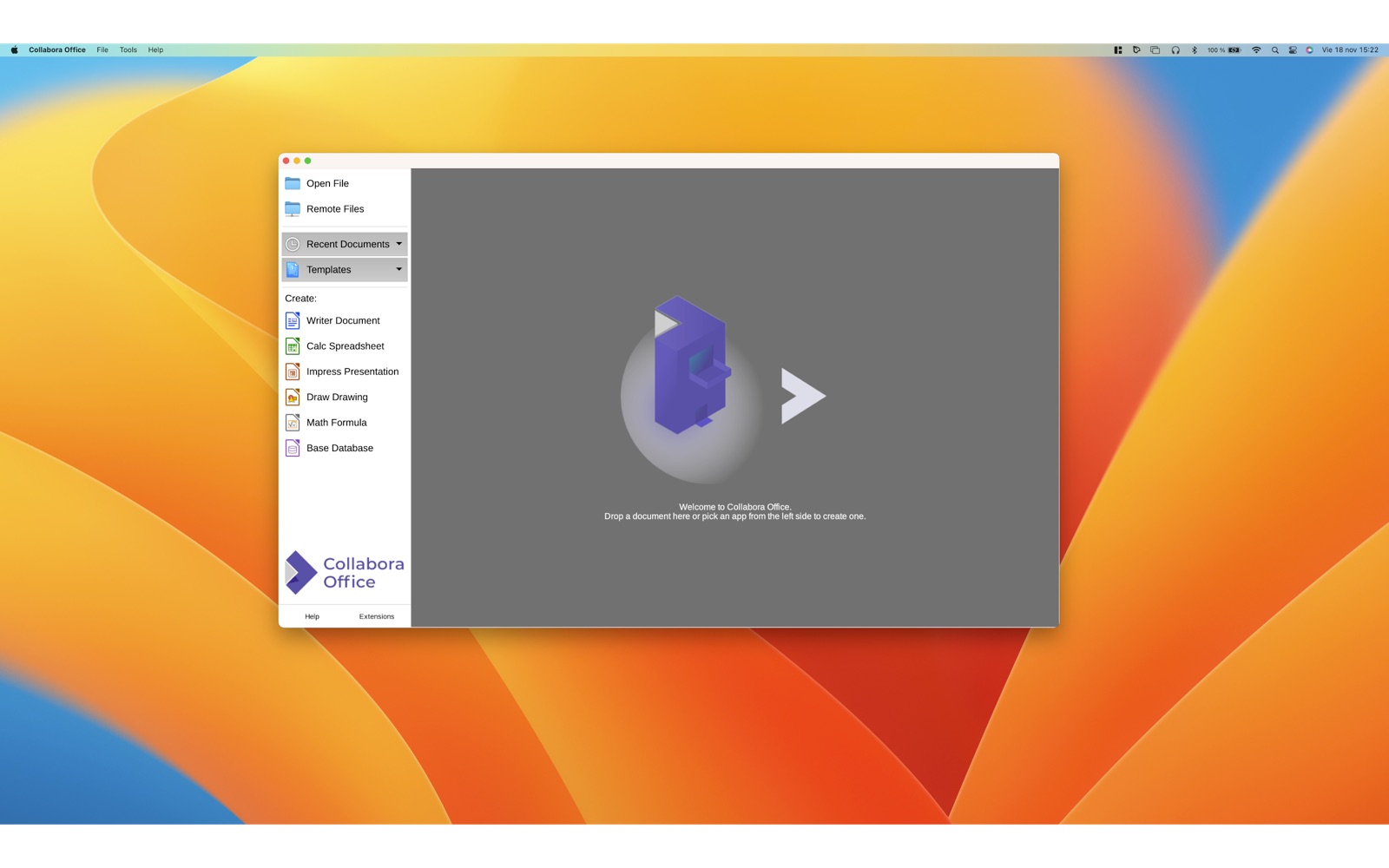1389x868 pixels.
Task: Click the Open File folder icon
Action: click(x=293, y=183)
